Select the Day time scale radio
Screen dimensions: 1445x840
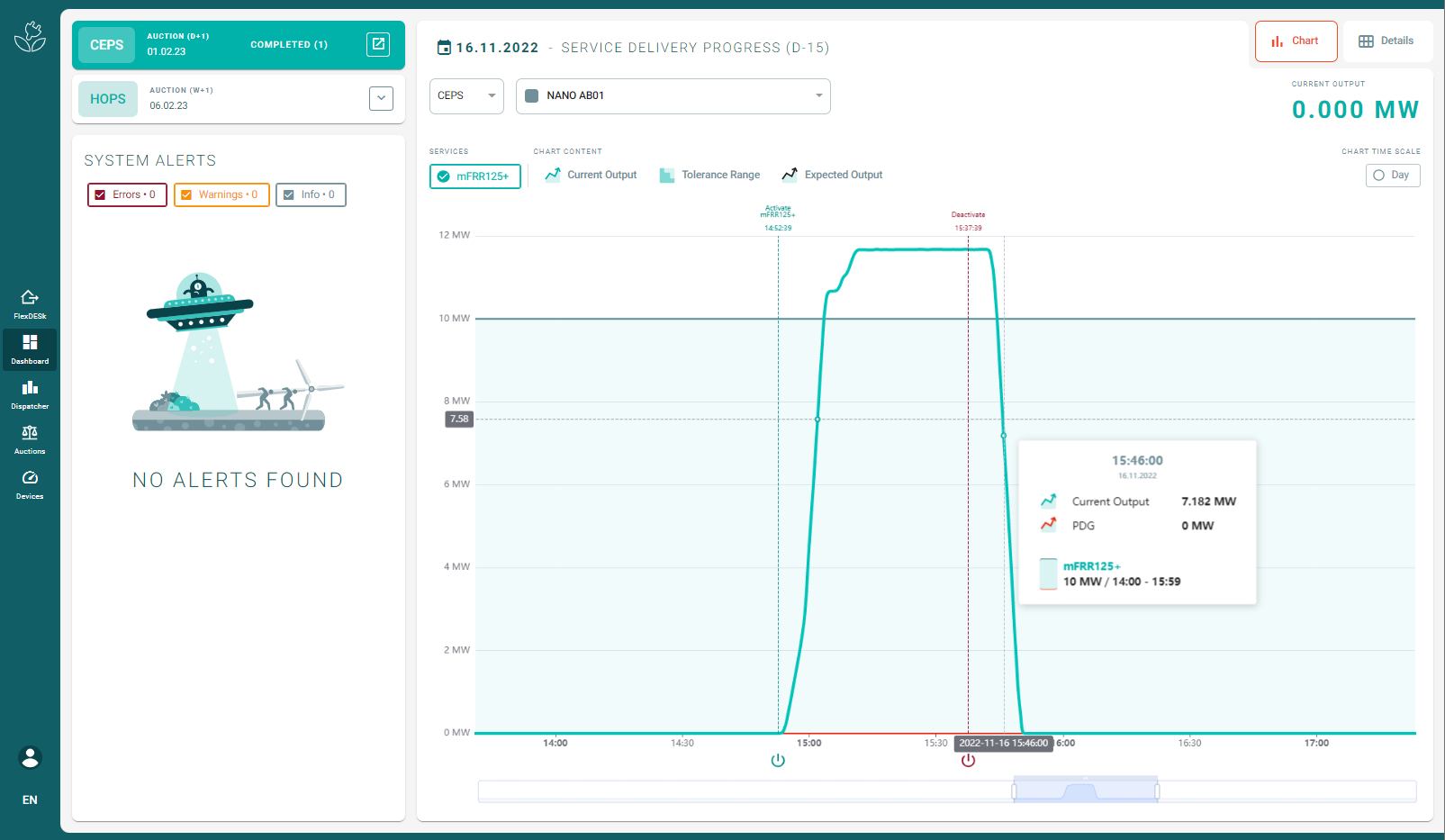click(x=1393, y=176)
